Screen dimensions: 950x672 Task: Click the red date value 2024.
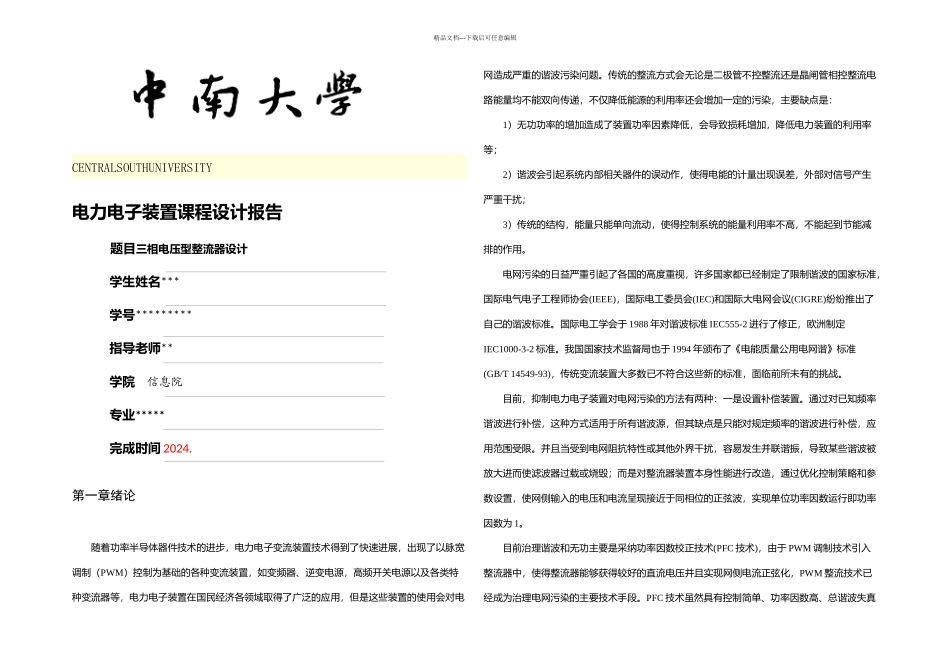(178, 449)
